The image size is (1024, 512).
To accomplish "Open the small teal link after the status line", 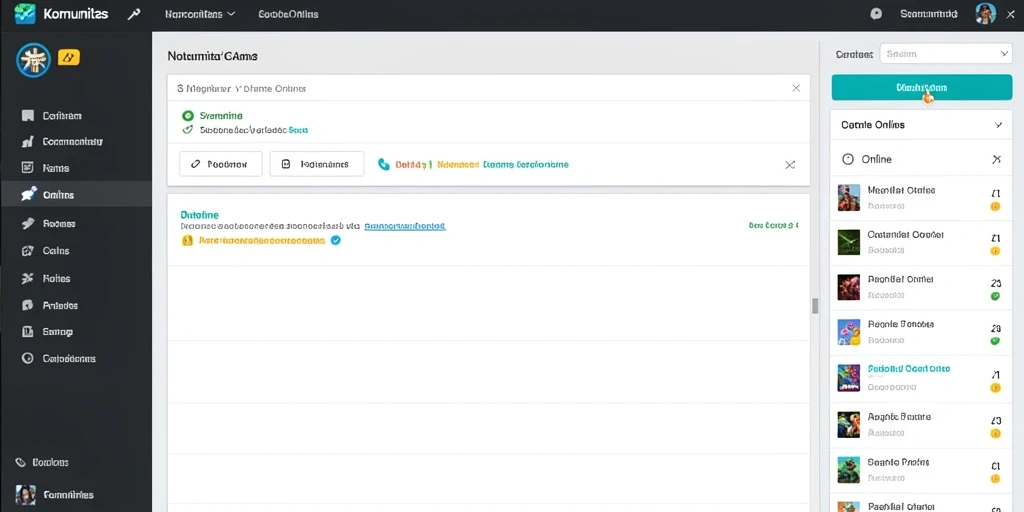I will click(298, 130).
